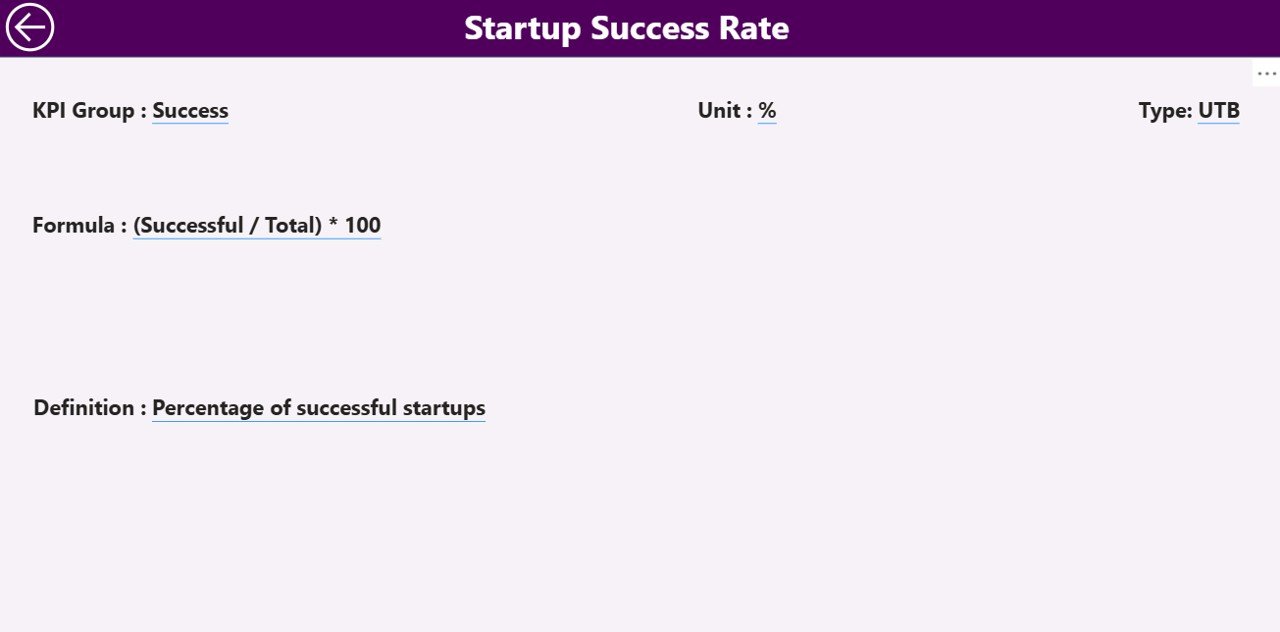Click the Definition label

click(x=83, y=407)
